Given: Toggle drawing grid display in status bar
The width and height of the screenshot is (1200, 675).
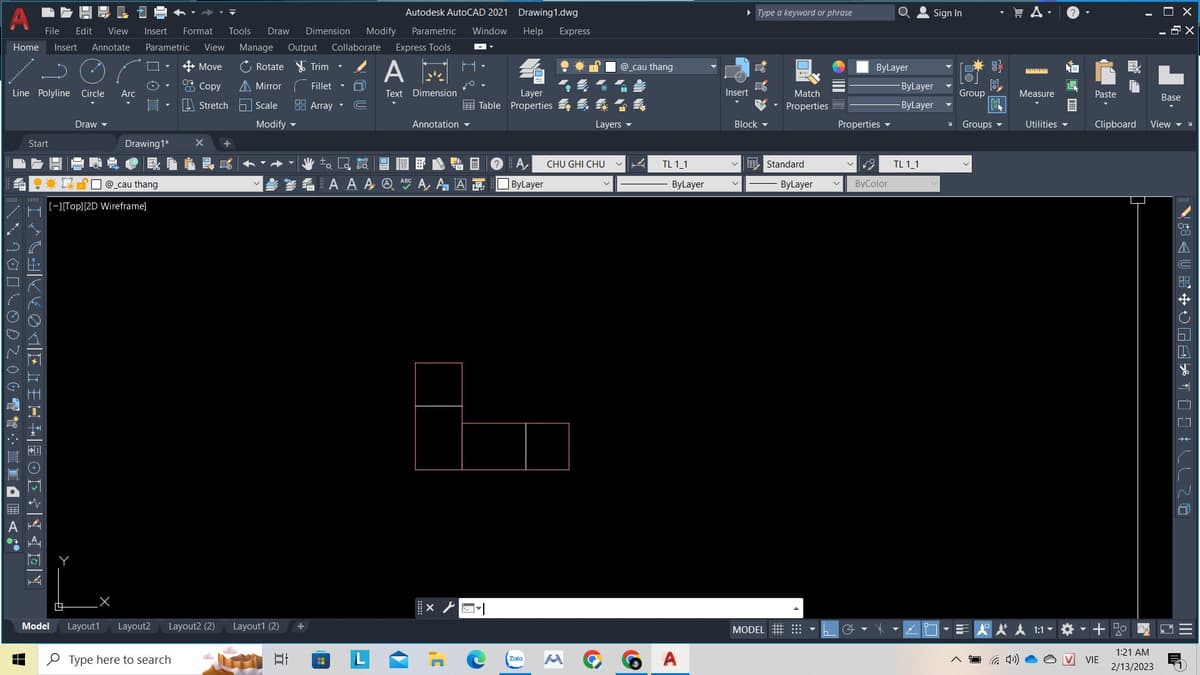Looking at the screenshot, I should 779,630.
